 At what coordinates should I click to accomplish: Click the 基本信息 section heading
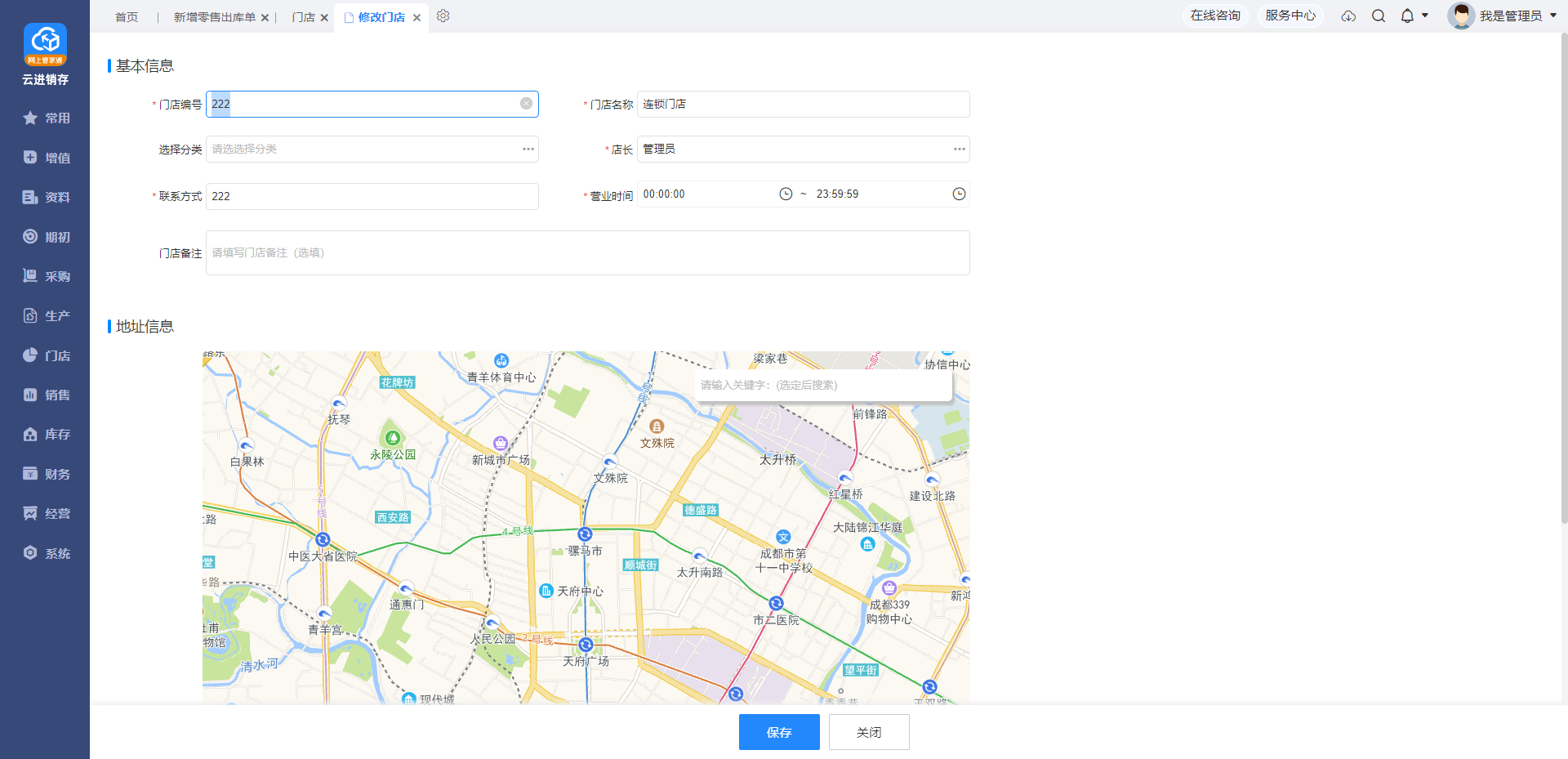pyautogui.click(x=145, y=65)
